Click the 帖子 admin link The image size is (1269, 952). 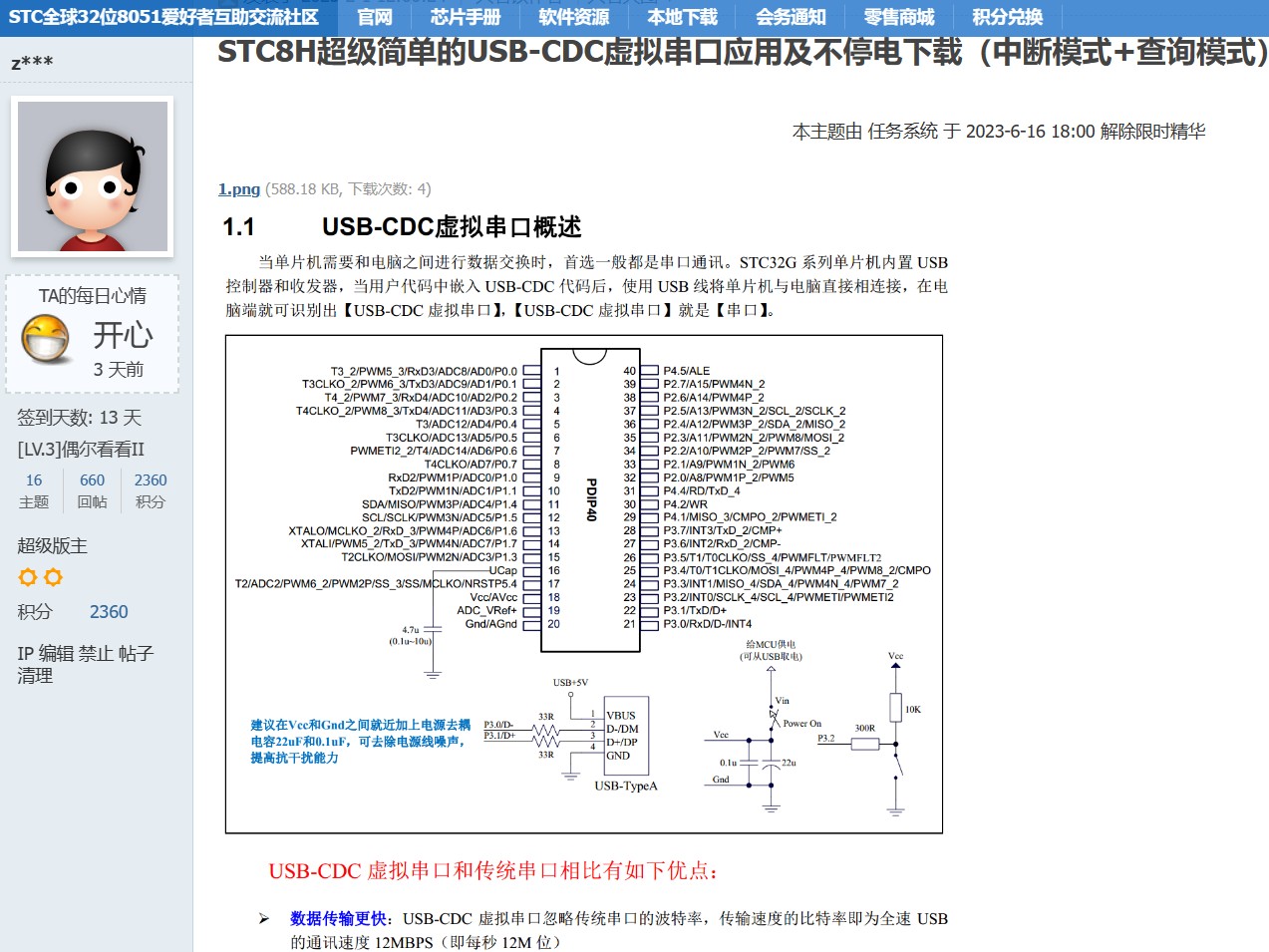click(136, 654)
